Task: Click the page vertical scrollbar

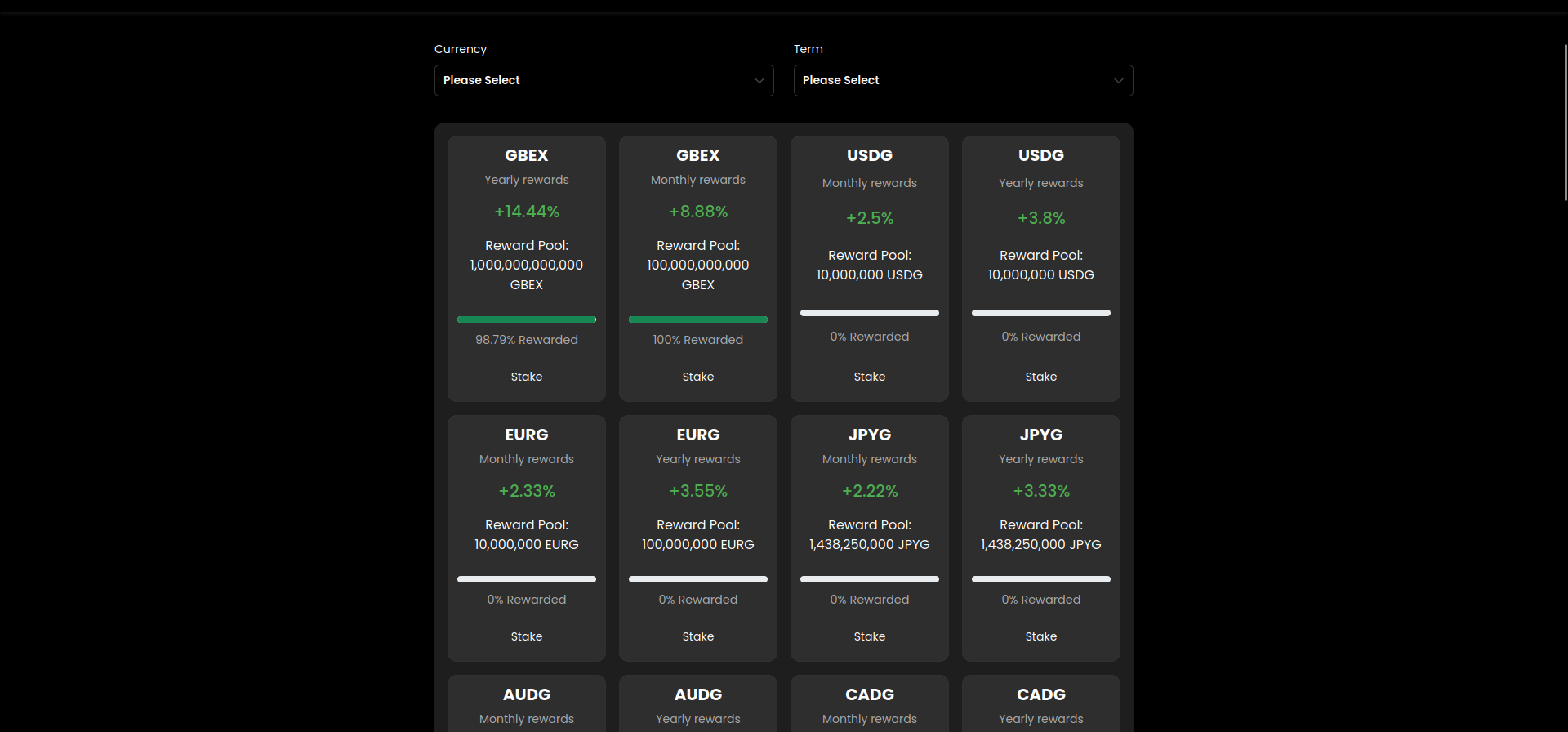Action: 1565,123
